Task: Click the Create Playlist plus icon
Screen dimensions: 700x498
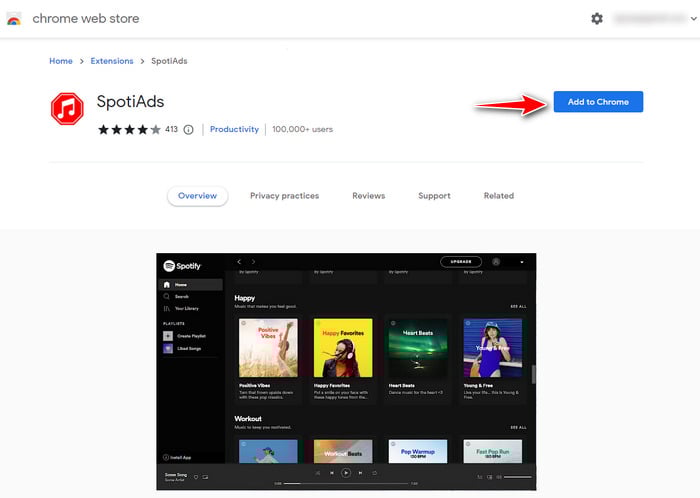Action: point(168,336)
